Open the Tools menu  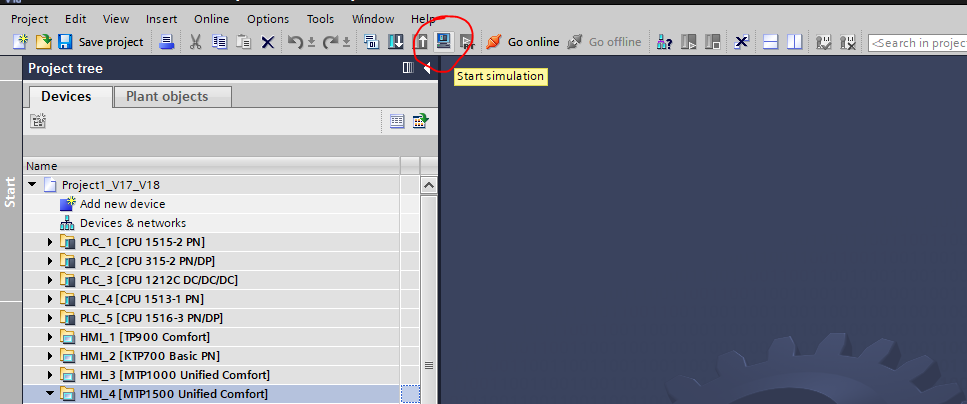point(320,19)
